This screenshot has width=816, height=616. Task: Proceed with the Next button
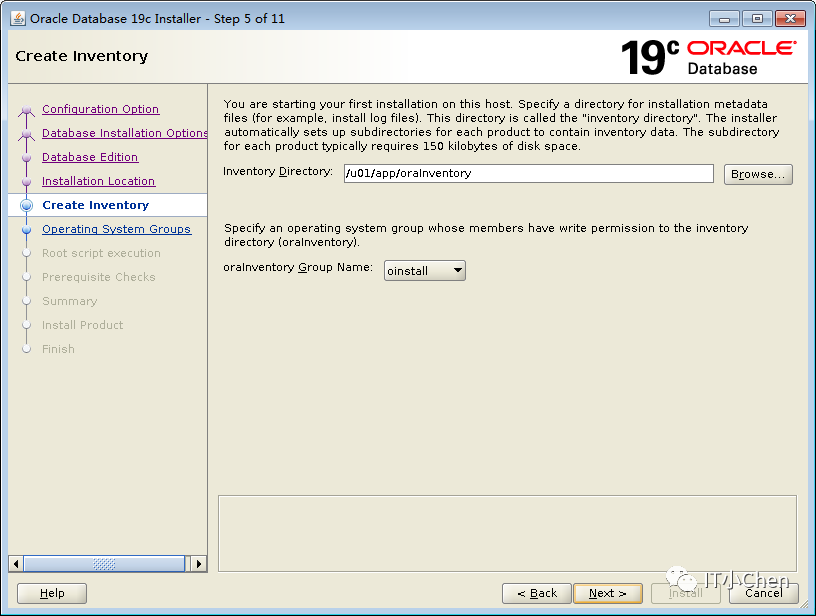(607, 593)
